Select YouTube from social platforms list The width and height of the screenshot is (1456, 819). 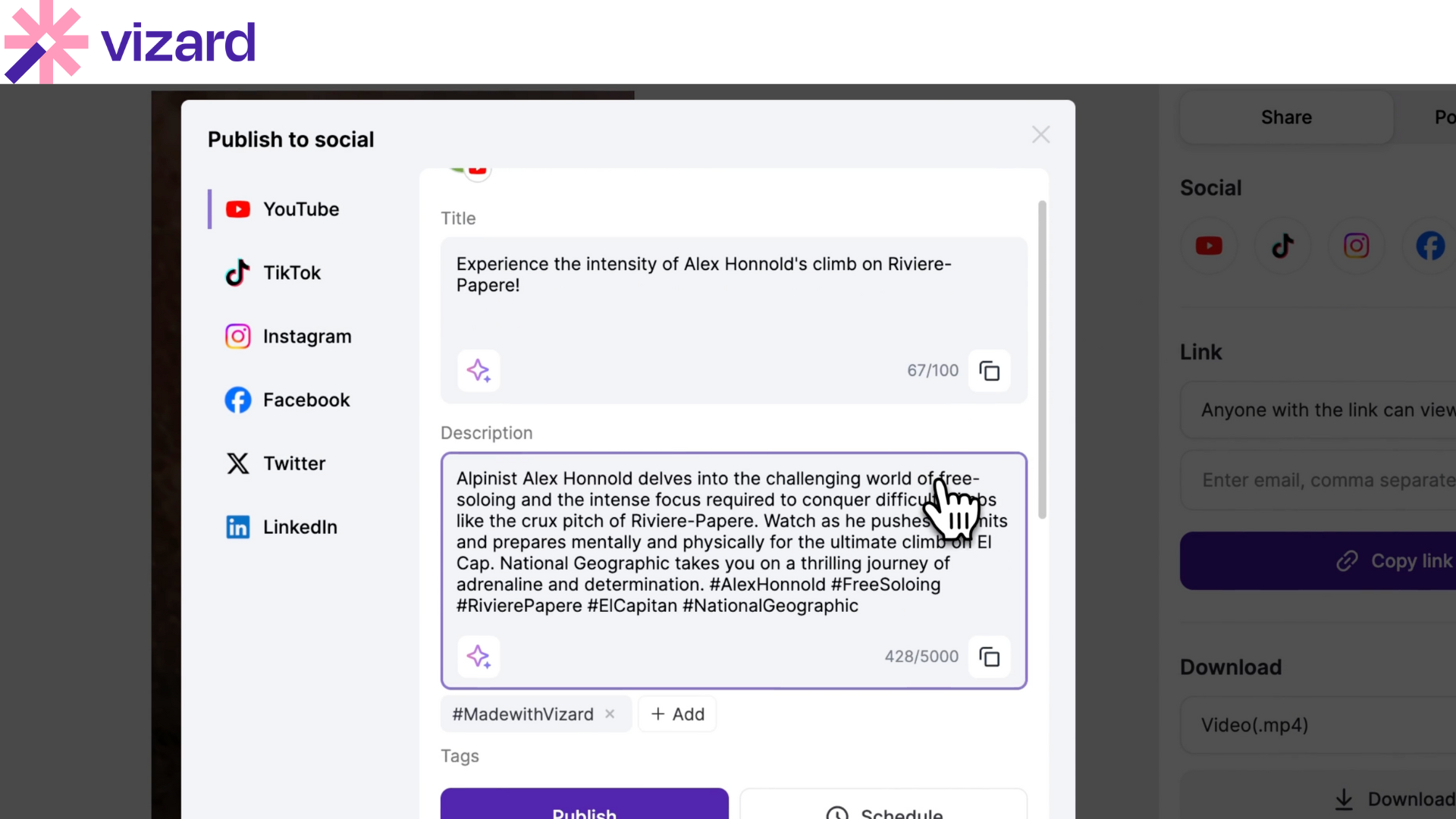301,209
